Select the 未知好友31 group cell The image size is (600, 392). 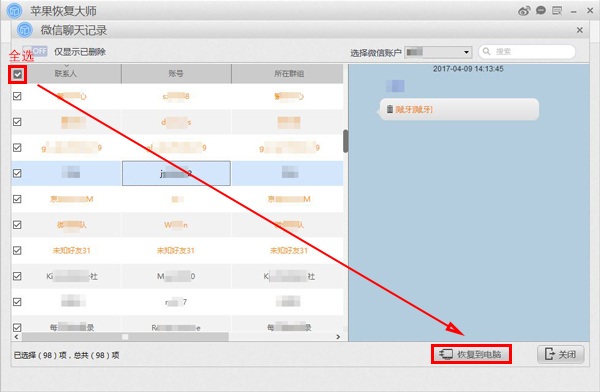pyautogui.click(x=289, y=251)
